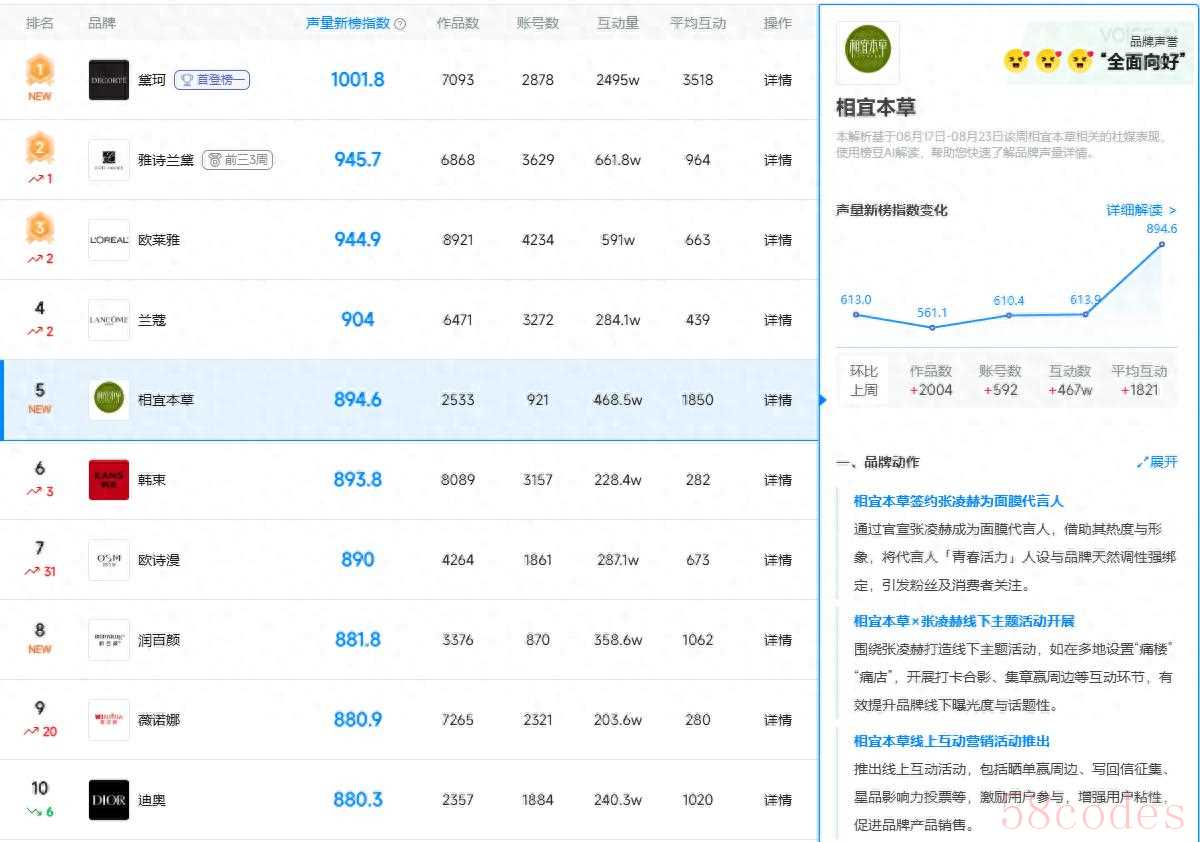The height and width of the screenshot is (842, 1200).
Task: Click the 品牌 column header
Action: (102, 23)
